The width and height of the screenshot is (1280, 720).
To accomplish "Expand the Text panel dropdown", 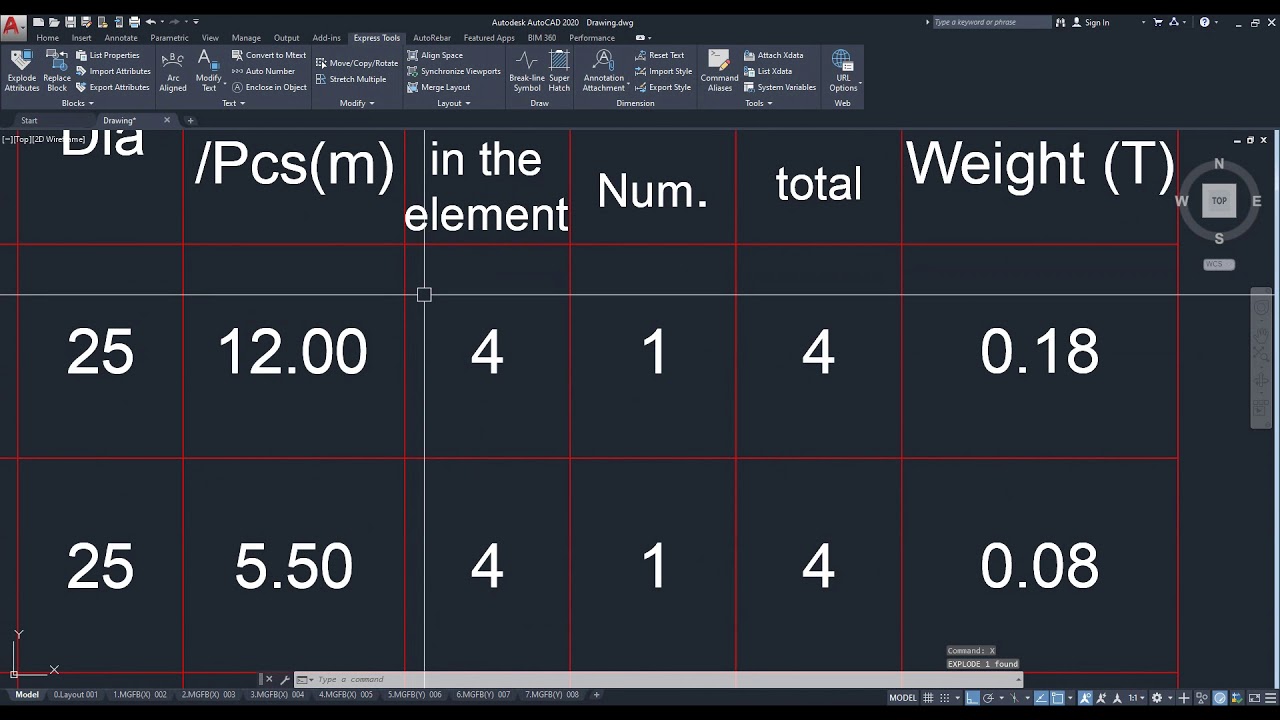I will pos(233,103).
